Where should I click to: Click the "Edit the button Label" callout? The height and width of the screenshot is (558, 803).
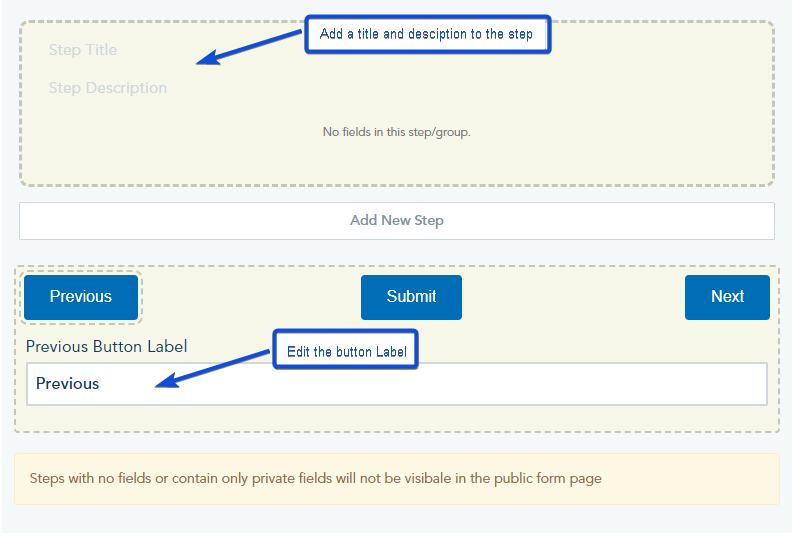pos(345,351)
